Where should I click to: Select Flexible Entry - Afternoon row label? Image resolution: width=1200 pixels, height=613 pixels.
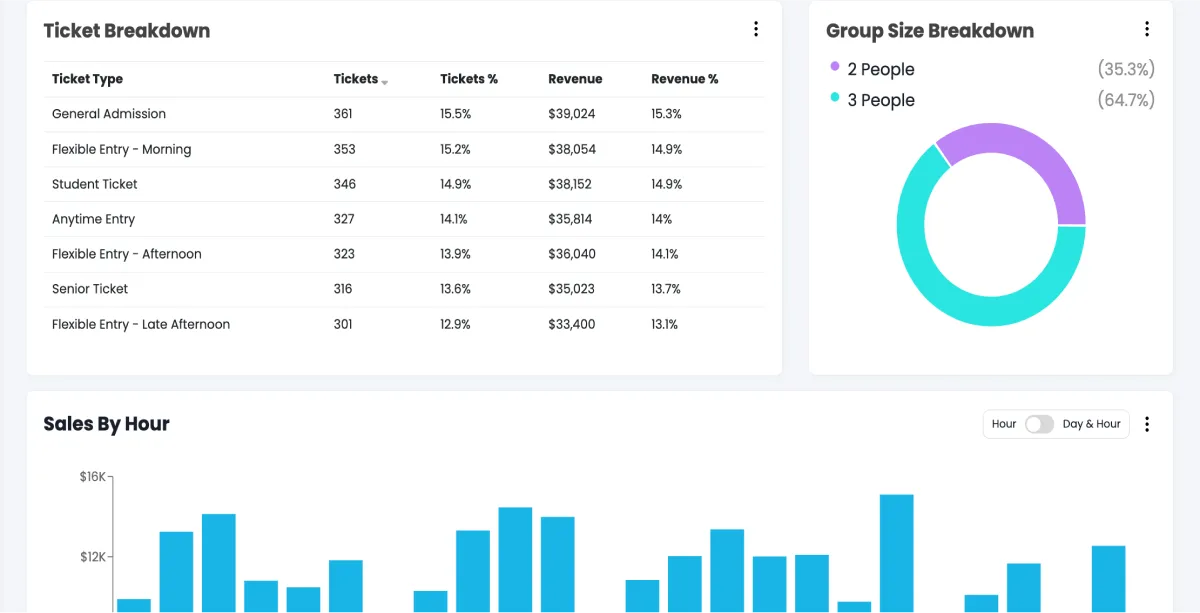(127, 254)
